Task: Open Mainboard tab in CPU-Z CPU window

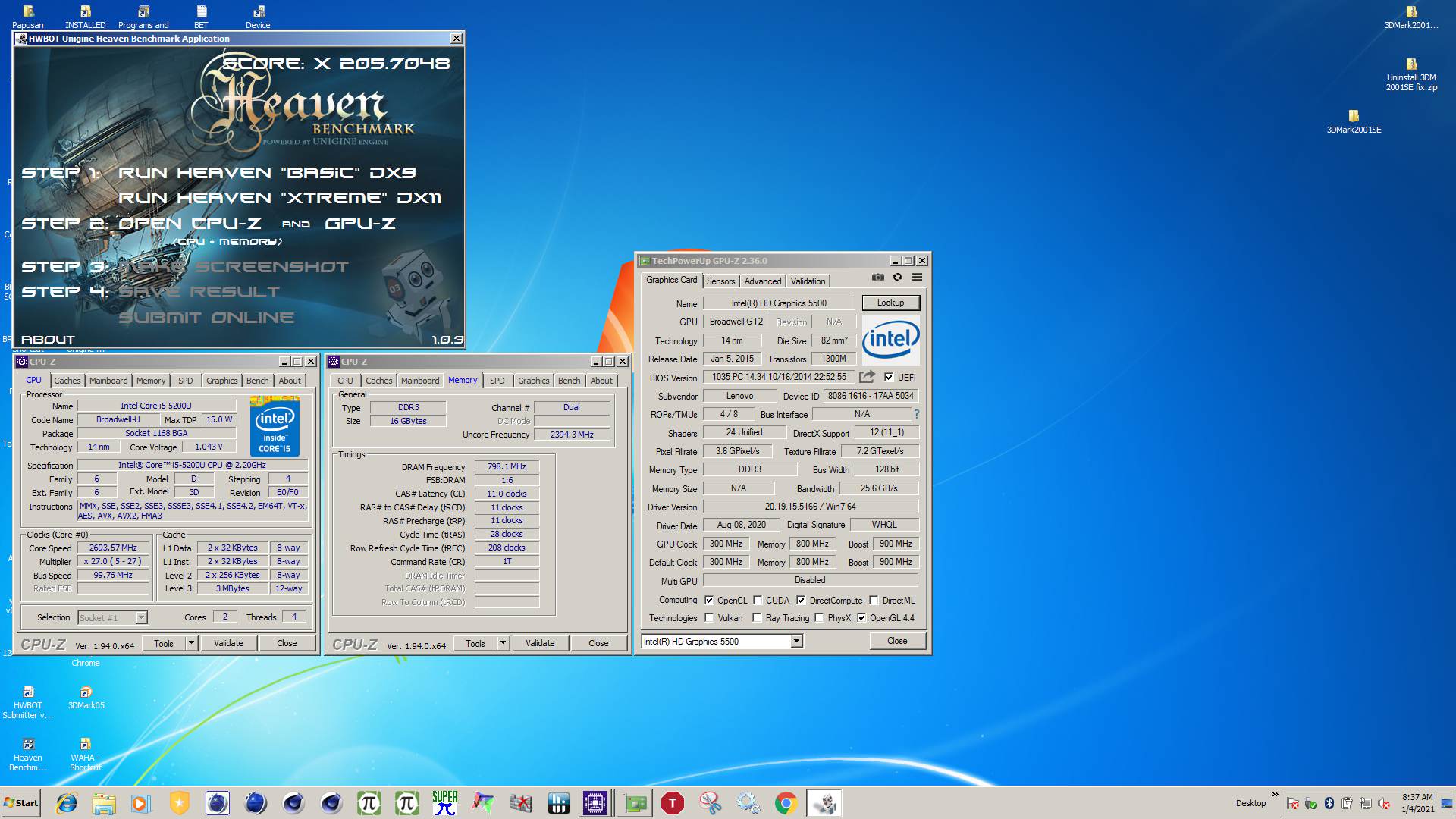Action: (x=108, y=381)
